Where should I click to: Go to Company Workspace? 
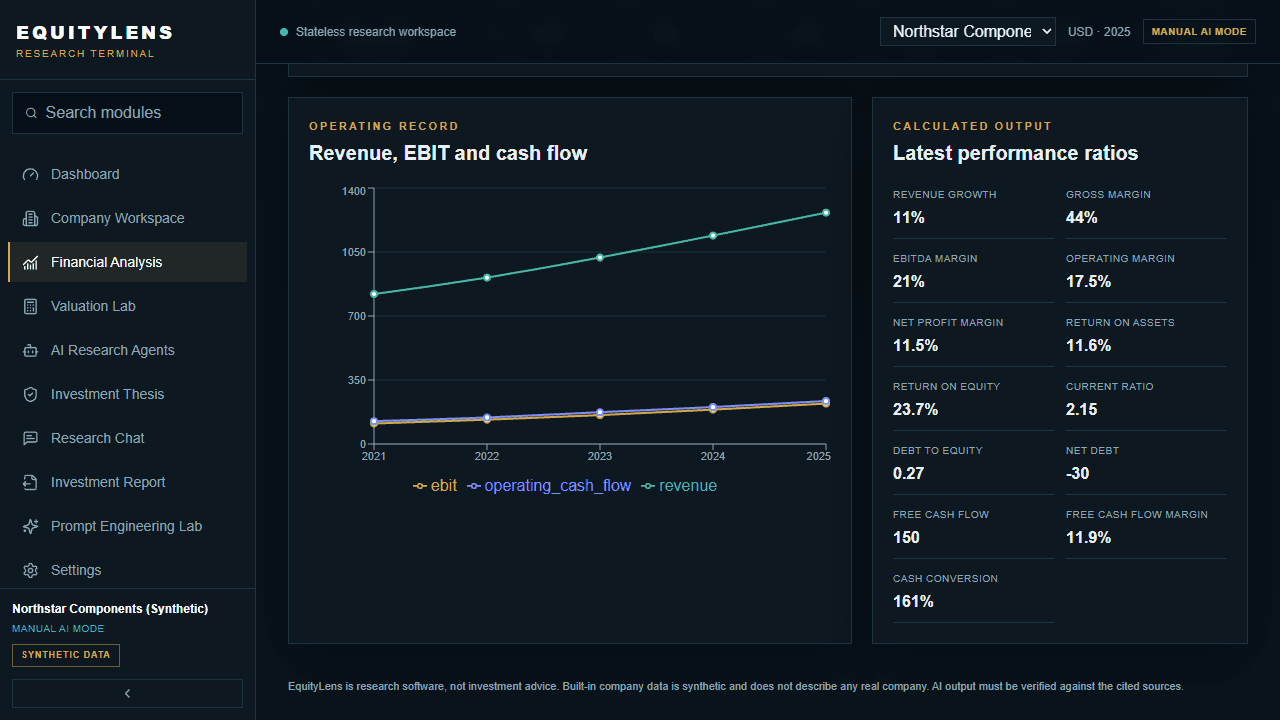127,218
